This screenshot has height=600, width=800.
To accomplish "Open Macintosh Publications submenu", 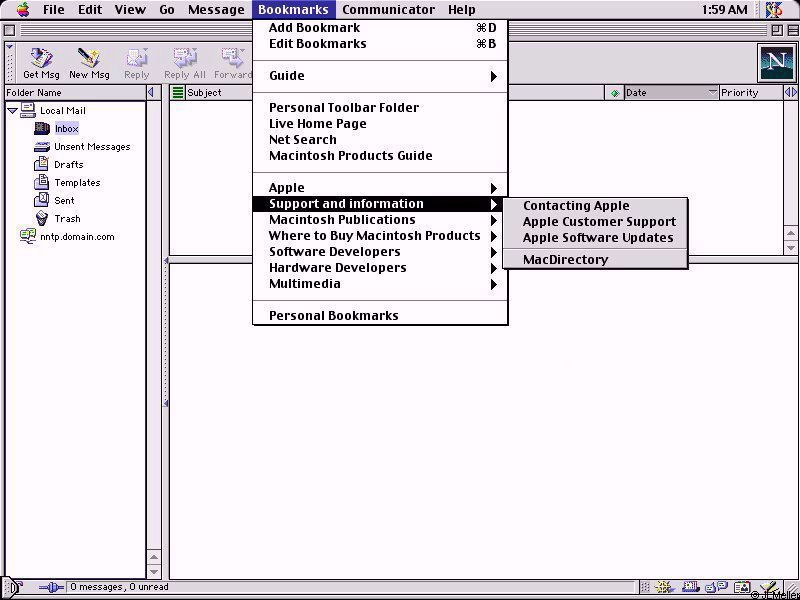I will [381, 220].
